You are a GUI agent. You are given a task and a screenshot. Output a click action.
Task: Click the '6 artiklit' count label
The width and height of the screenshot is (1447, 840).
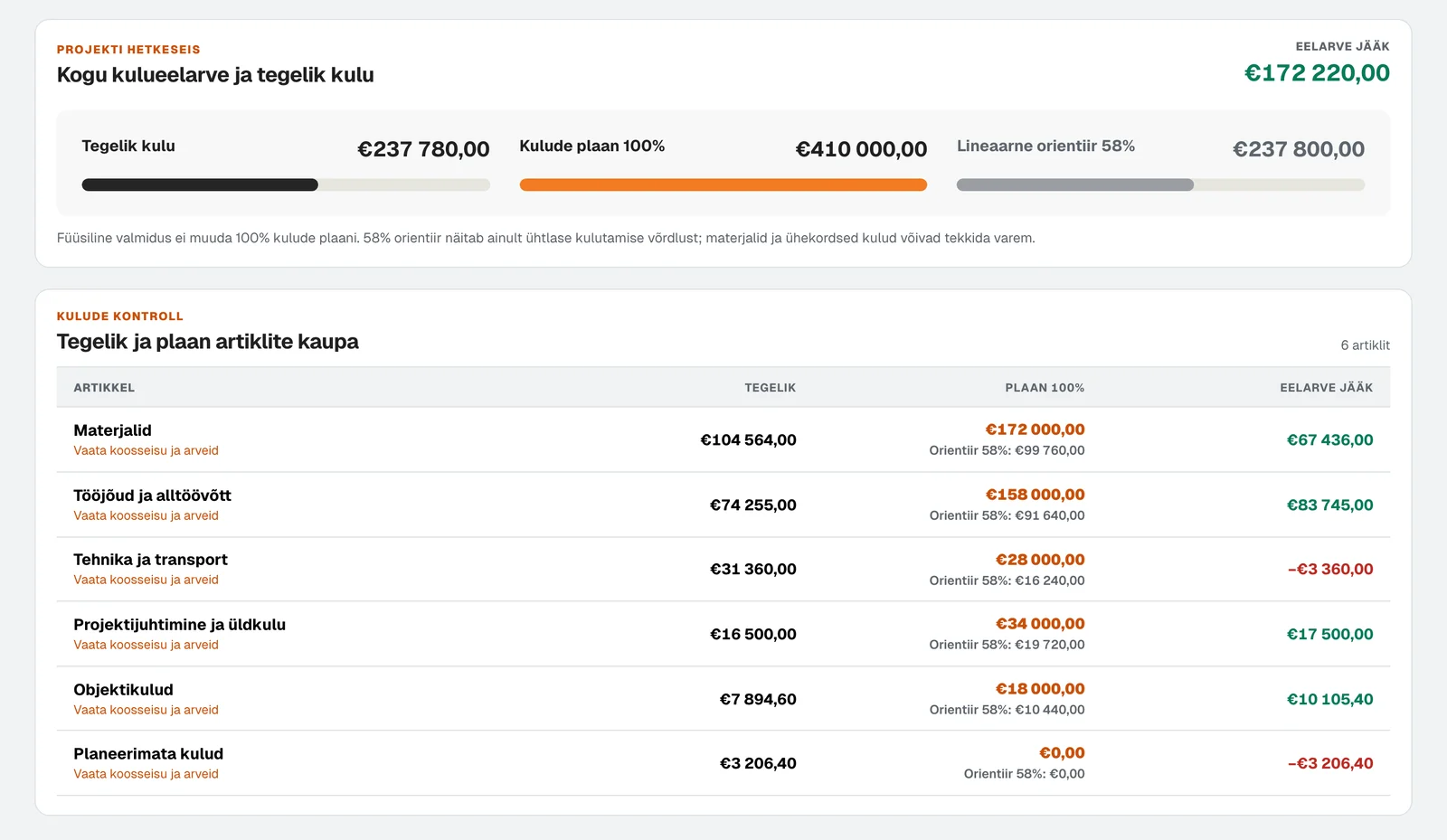tap(1365, 345)
